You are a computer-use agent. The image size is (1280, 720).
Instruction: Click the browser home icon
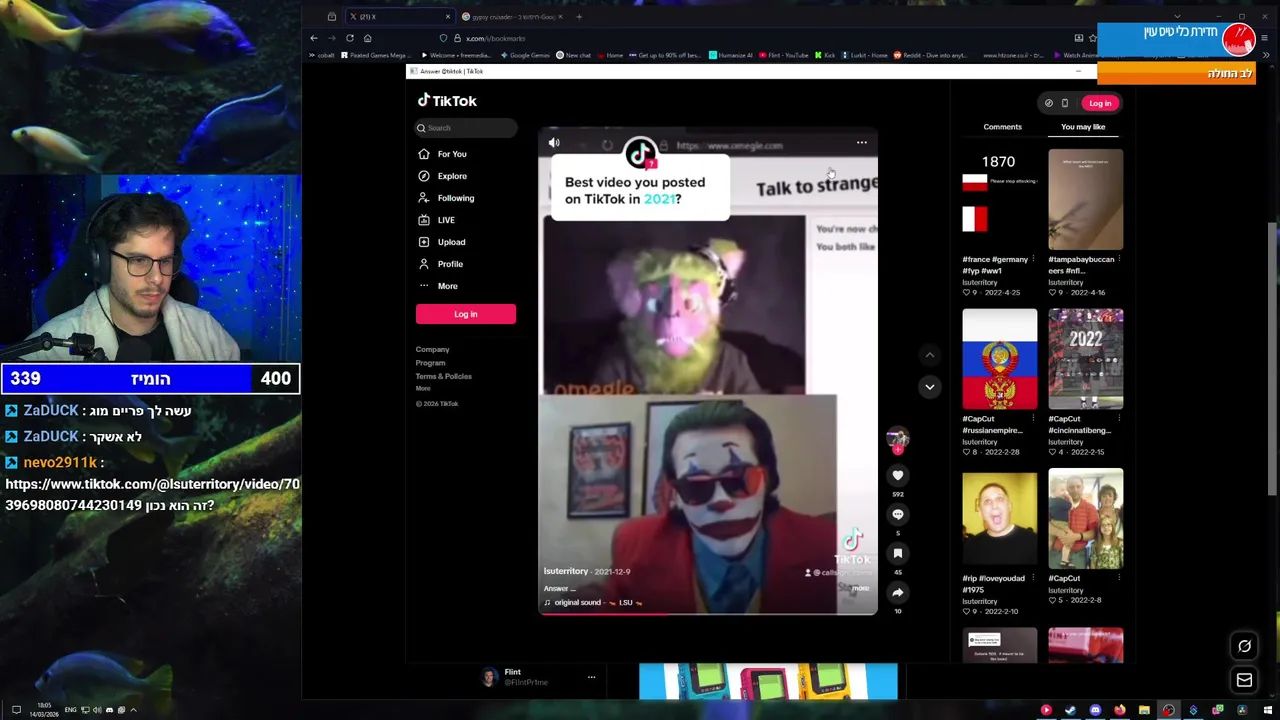coord(367,38)
